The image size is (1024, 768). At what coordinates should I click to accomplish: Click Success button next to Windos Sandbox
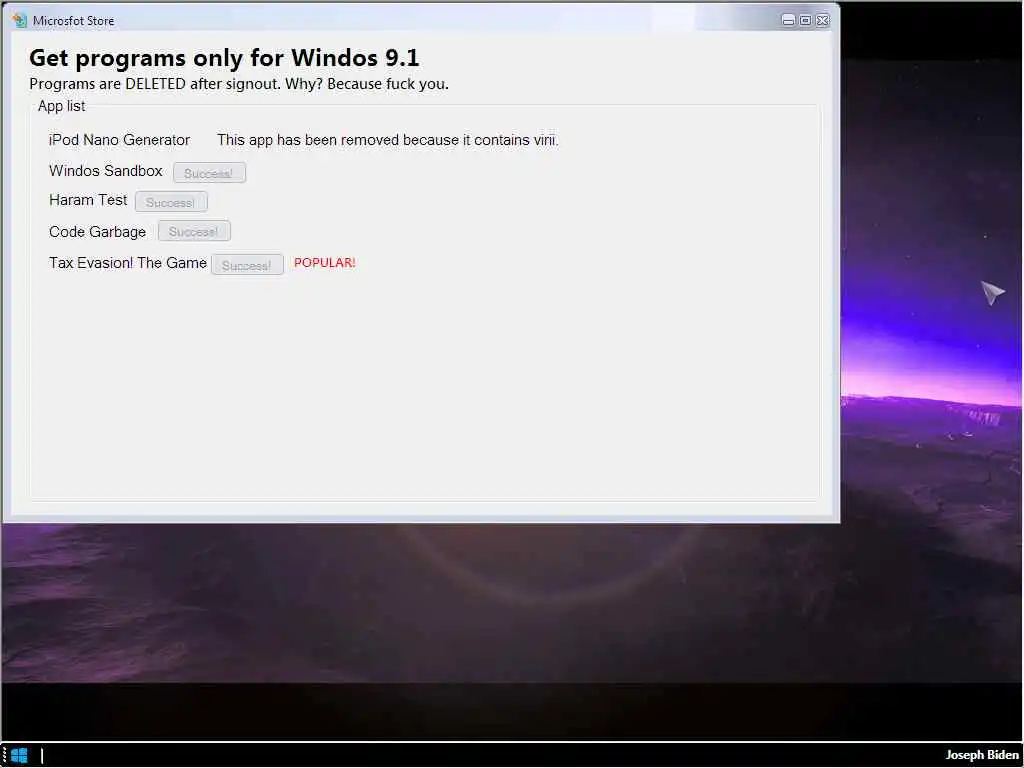point(210,173)
